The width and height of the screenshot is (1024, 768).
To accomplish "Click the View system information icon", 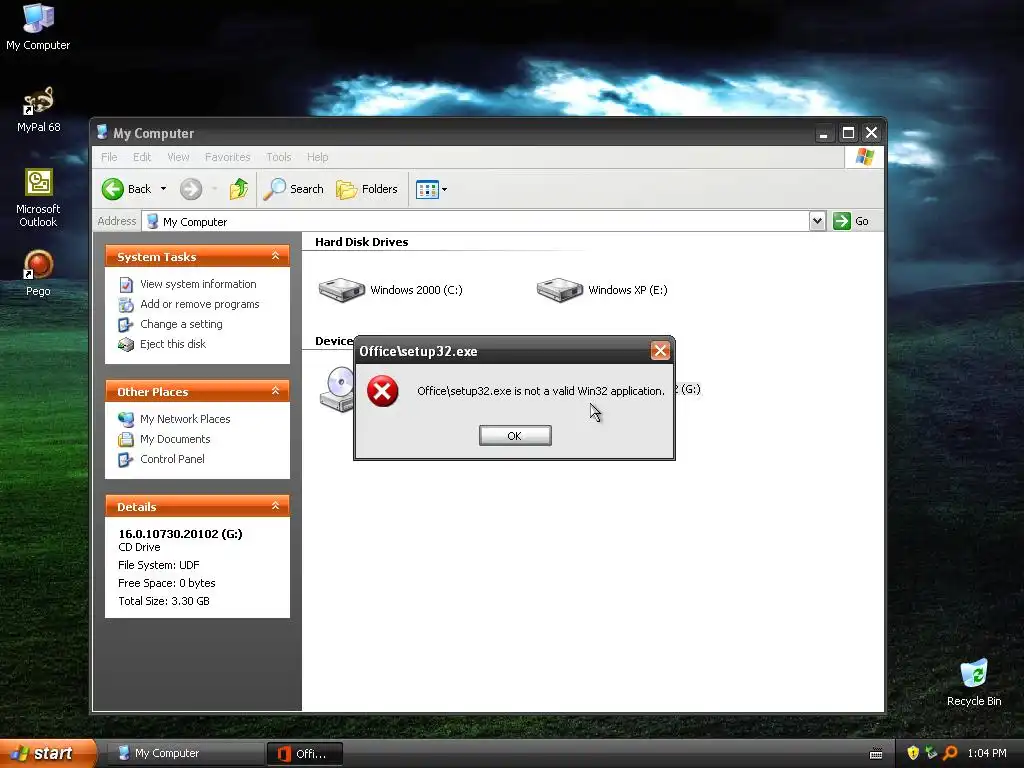I will click(x=126, y=285).
